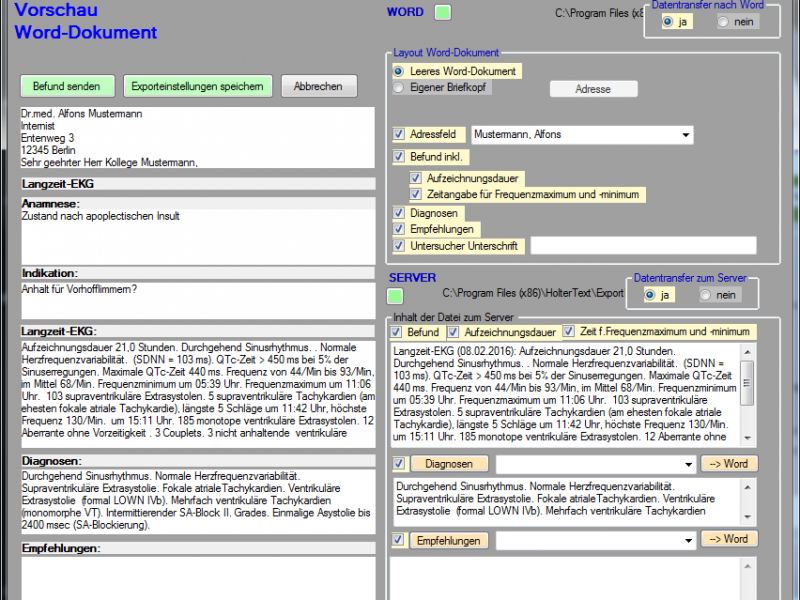Image resolution: width=800 pixels, height=600 pixels.
Task: Select 'ja' for Datentransfer zum Server
Action: tap(649, 295)
